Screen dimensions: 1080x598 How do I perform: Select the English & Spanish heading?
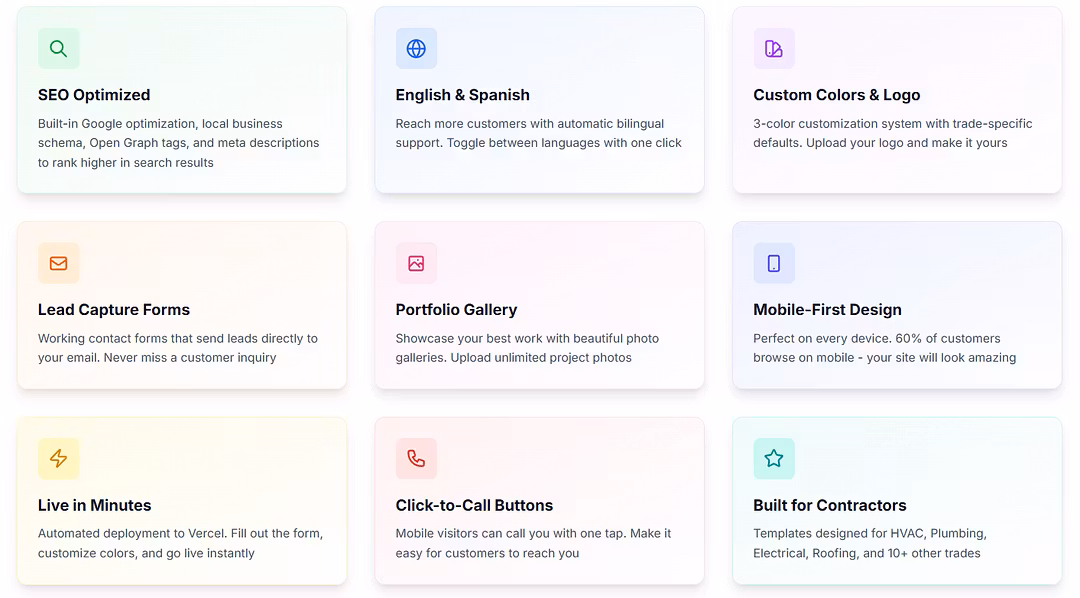(462, 95)
